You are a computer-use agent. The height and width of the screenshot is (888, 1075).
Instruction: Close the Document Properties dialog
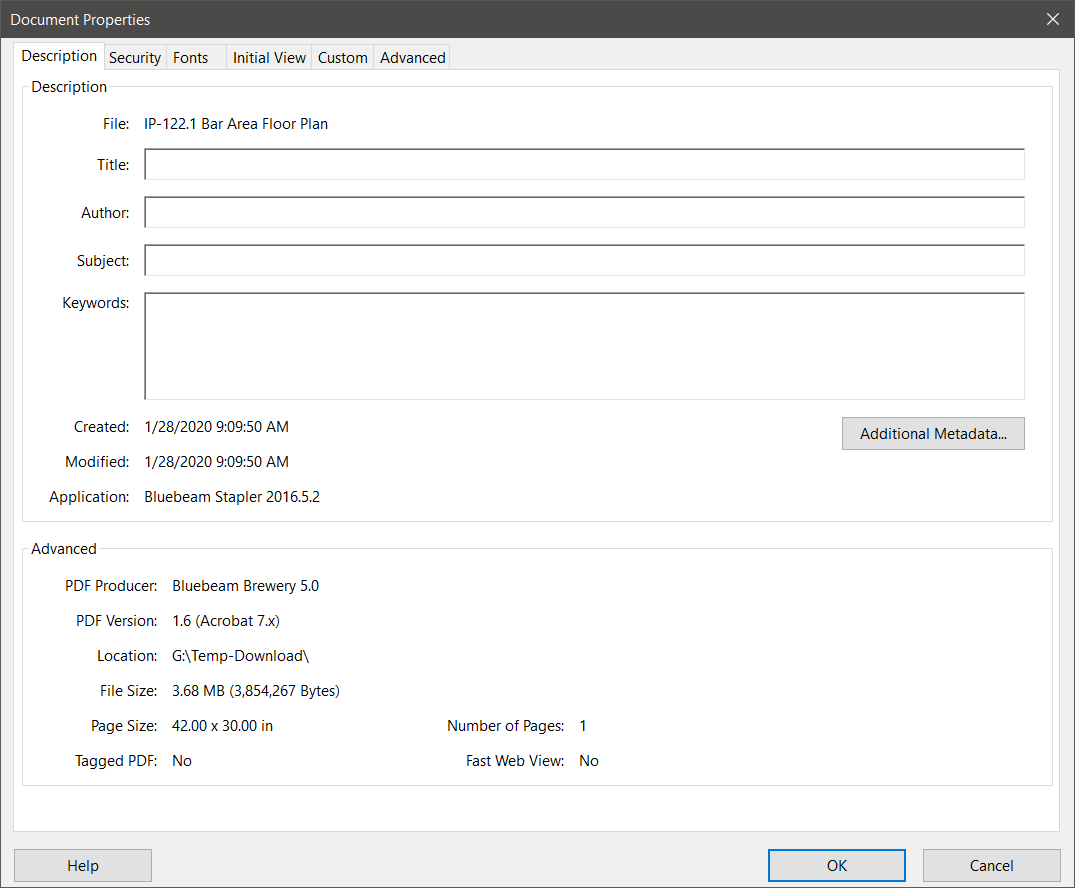point(1052,18)
